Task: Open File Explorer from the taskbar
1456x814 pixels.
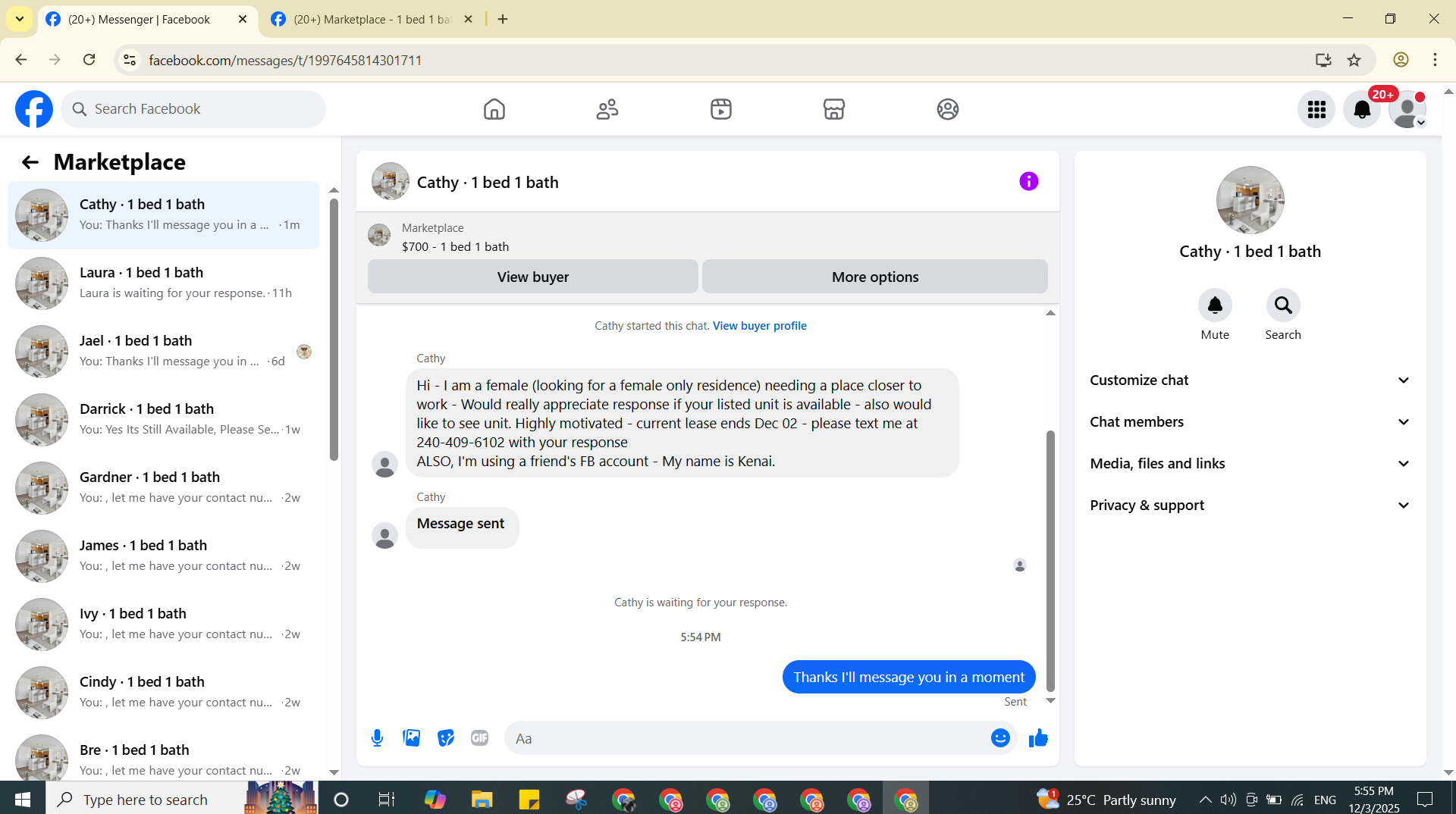Action: (x=482, y=799)
